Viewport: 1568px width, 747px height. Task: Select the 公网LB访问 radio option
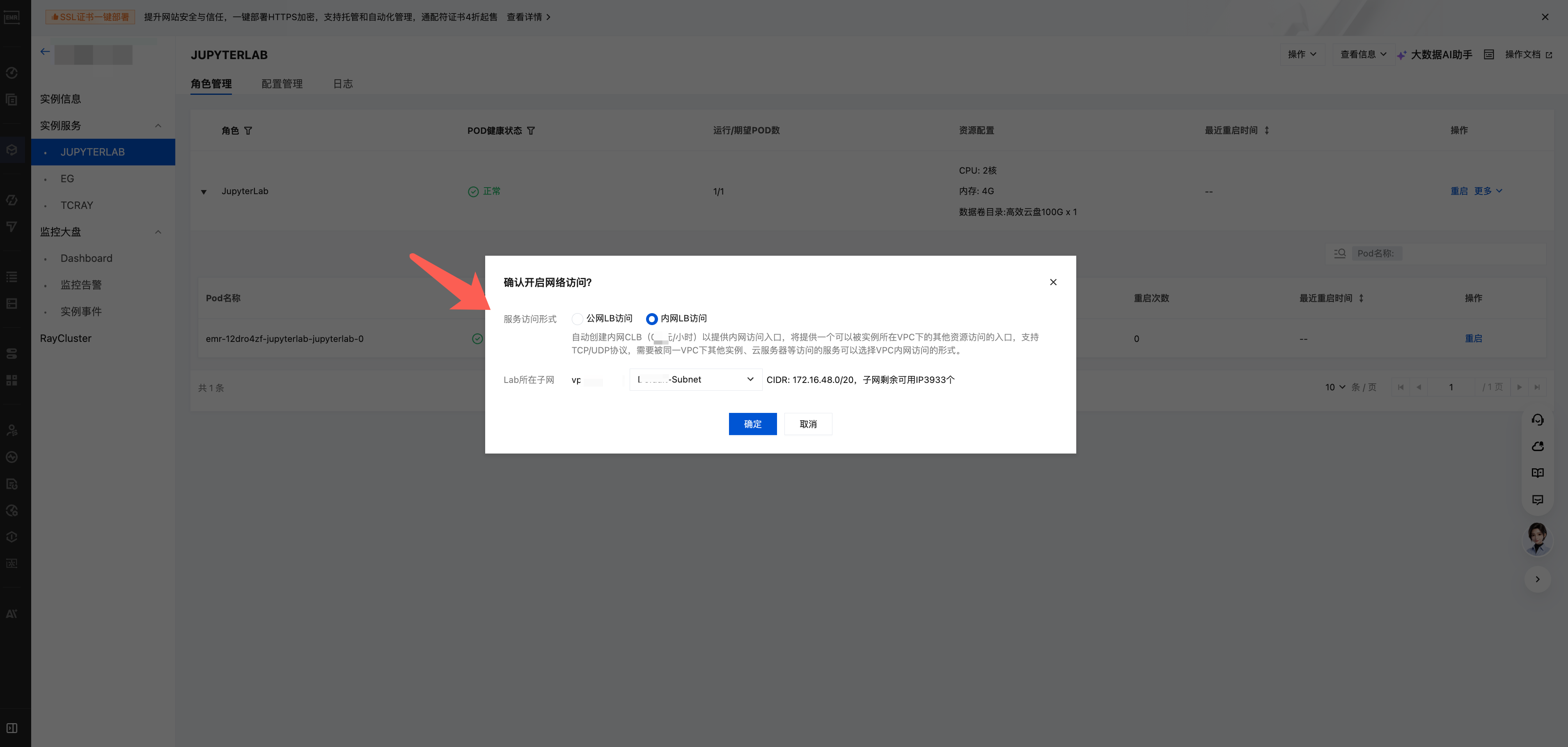coord(577,319)
